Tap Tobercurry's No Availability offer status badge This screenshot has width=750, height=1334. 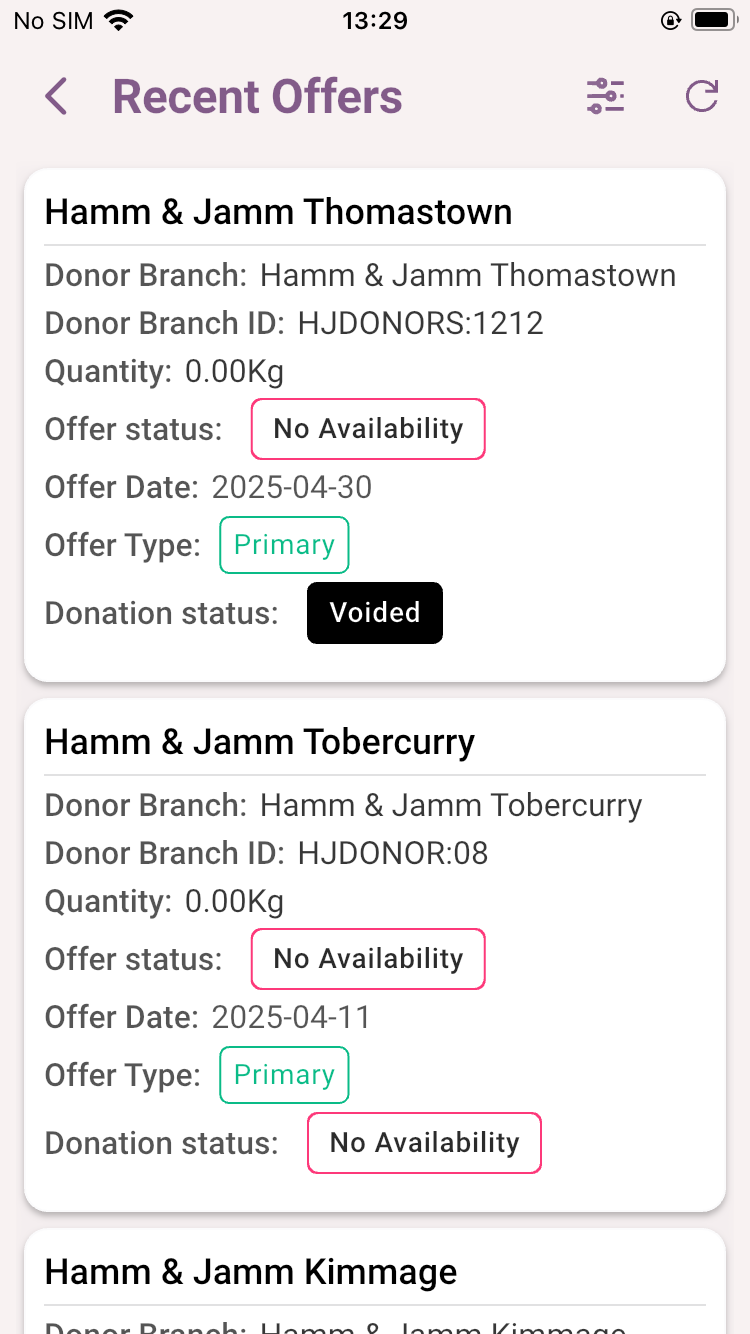pos(368,959)
